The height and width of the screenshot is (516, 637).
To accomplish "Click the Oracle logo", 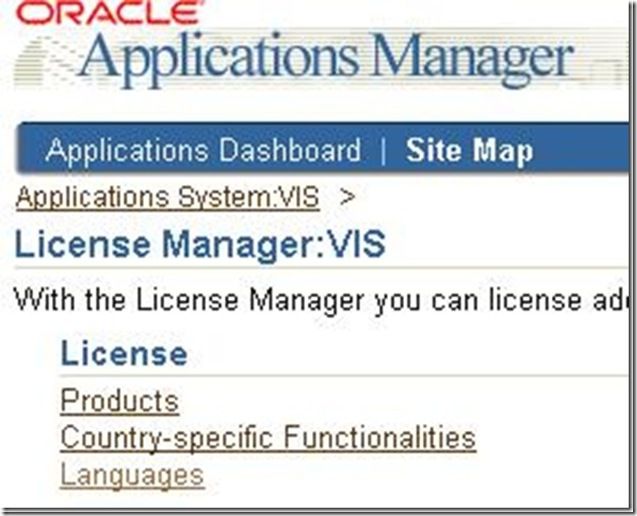I will point(108,12).
